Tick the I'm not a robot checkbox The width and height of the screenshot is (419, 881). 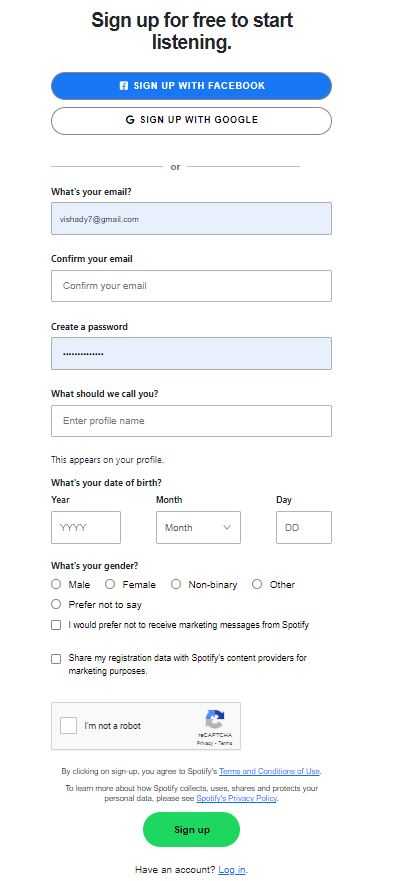click(69, 725)
